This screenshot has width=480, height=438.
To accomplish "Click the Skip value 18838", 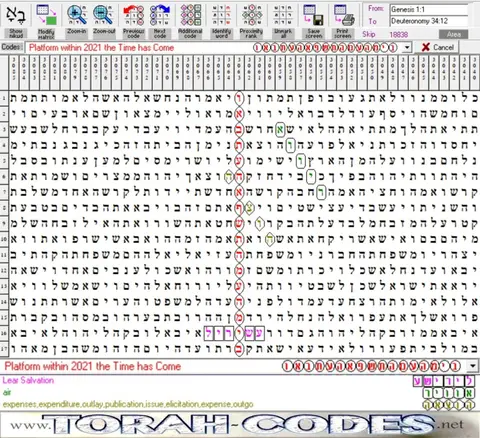I will tap(399, 34).
